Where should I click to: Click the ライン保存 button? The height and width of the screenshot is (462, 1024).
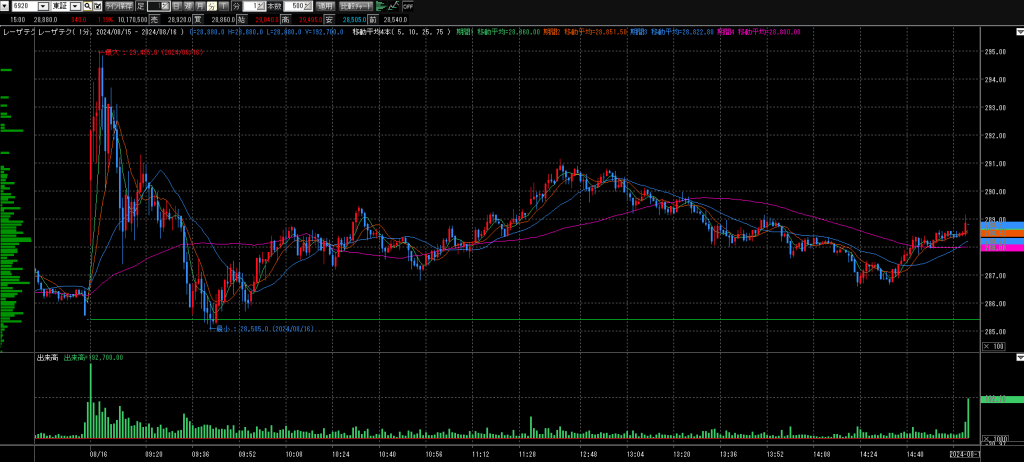click(x=119, y=6)
